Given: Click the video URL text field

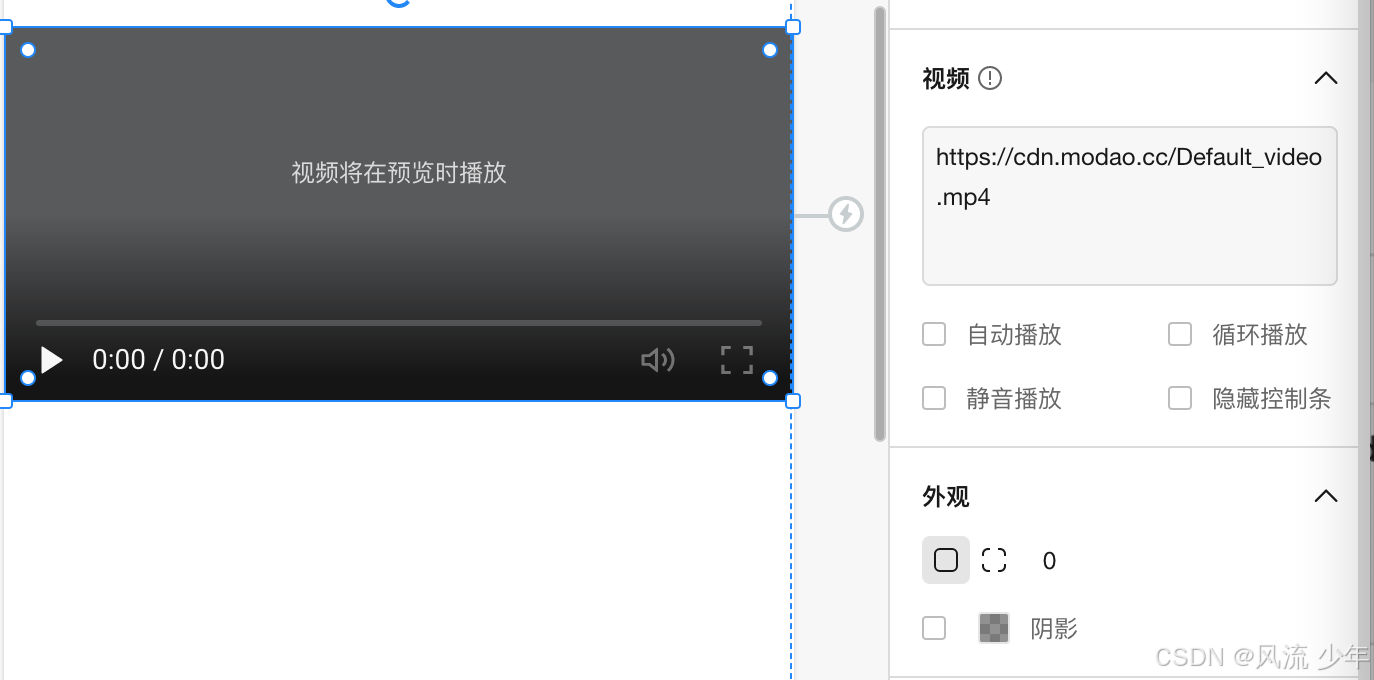Looking at the screenshot, I should [x=1130, y=206].
